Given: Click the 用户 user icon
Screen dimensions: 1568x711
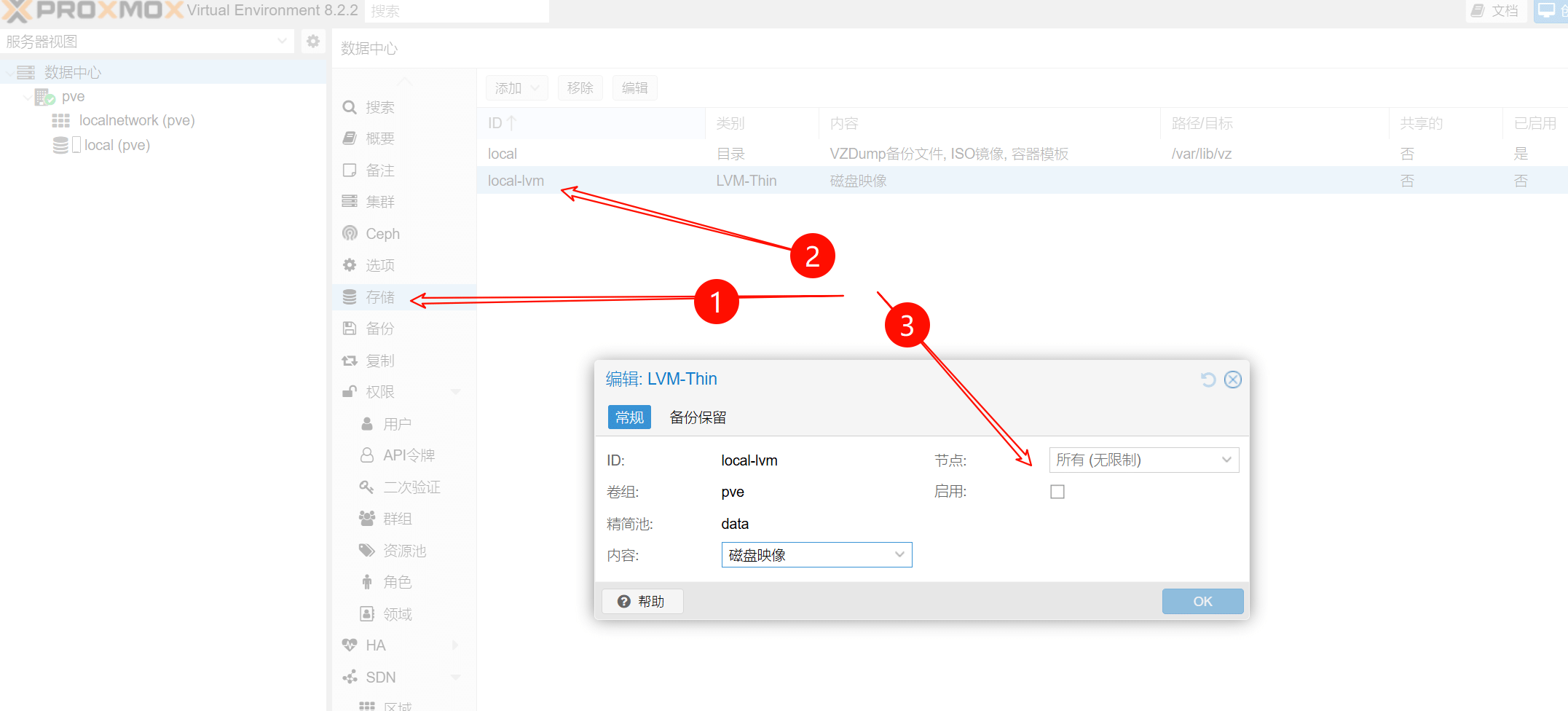Looking at the screenshot, I should pyautogui.click(x=367, y=424).
